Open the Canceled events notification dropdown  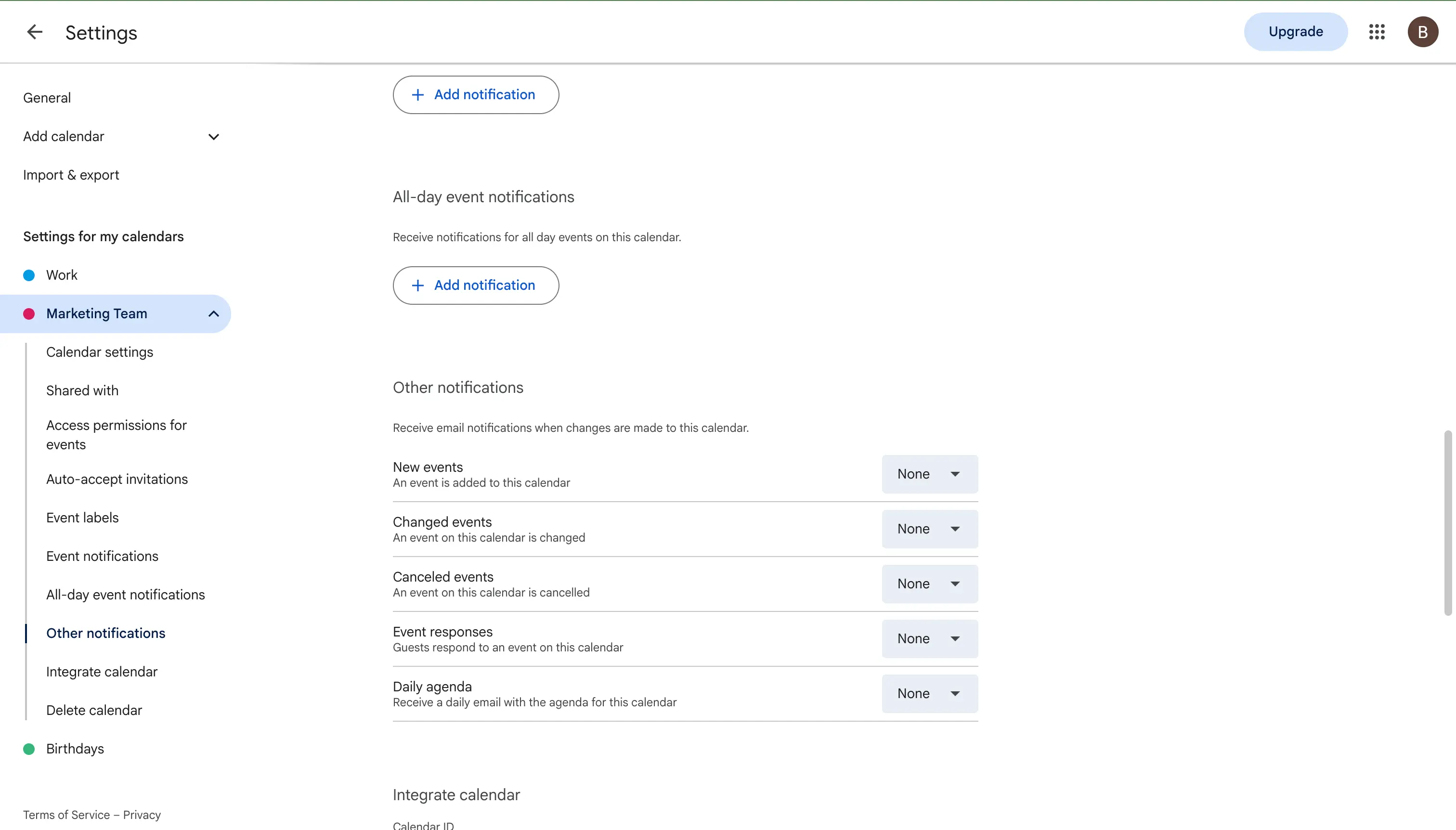tap(930, 584)
